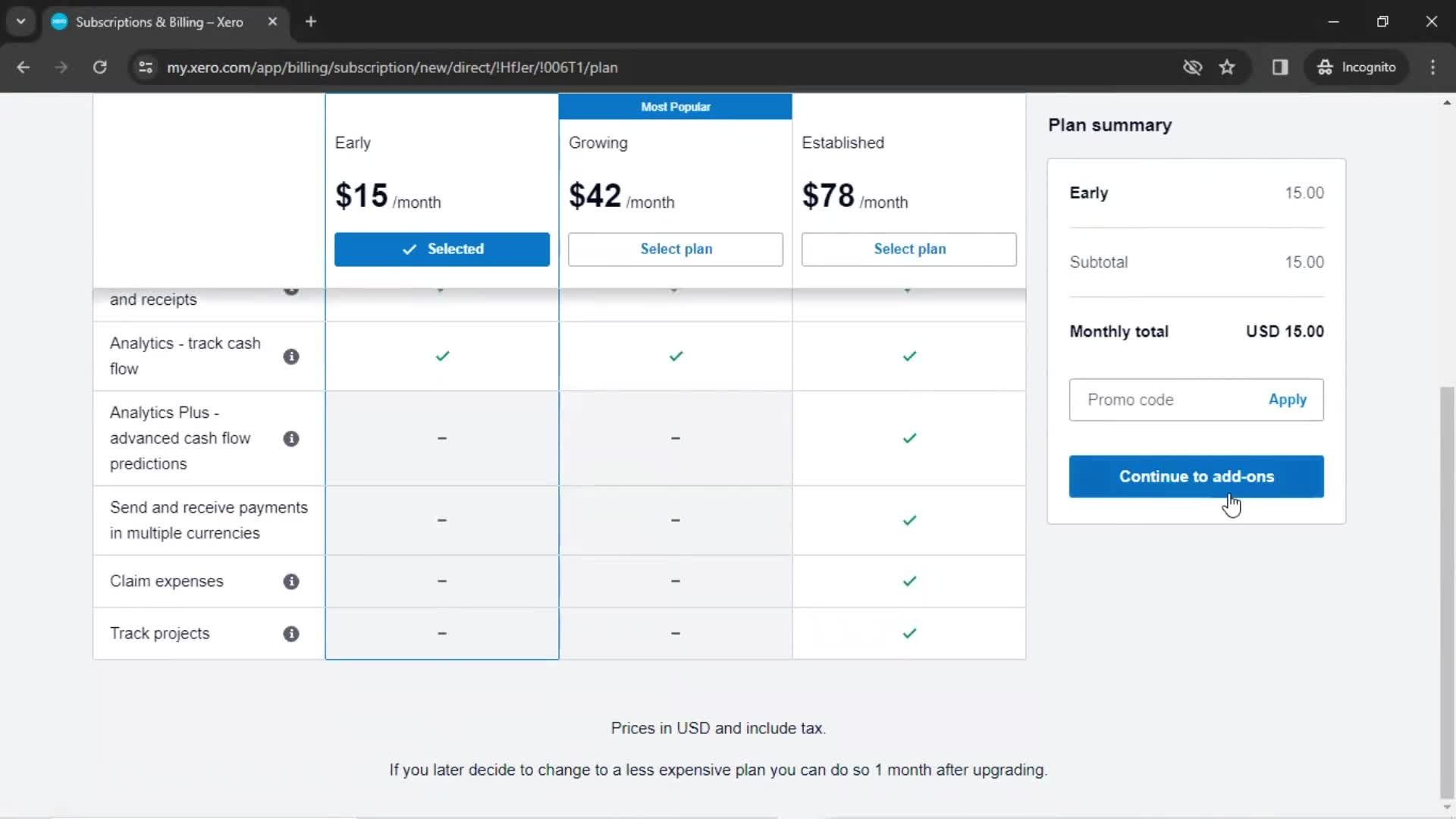Show info for Track projects

pyautogui.click(x=291, y=634)
